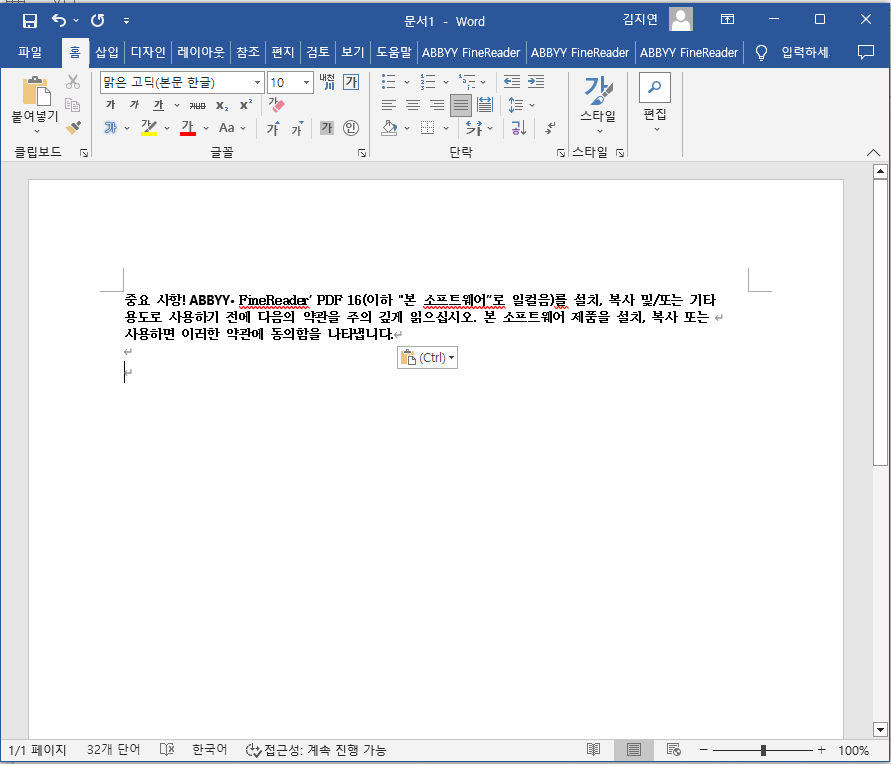
Task: Open the paragraph dialog launcher
Action: pyautogui.click(x=561, y=153)
